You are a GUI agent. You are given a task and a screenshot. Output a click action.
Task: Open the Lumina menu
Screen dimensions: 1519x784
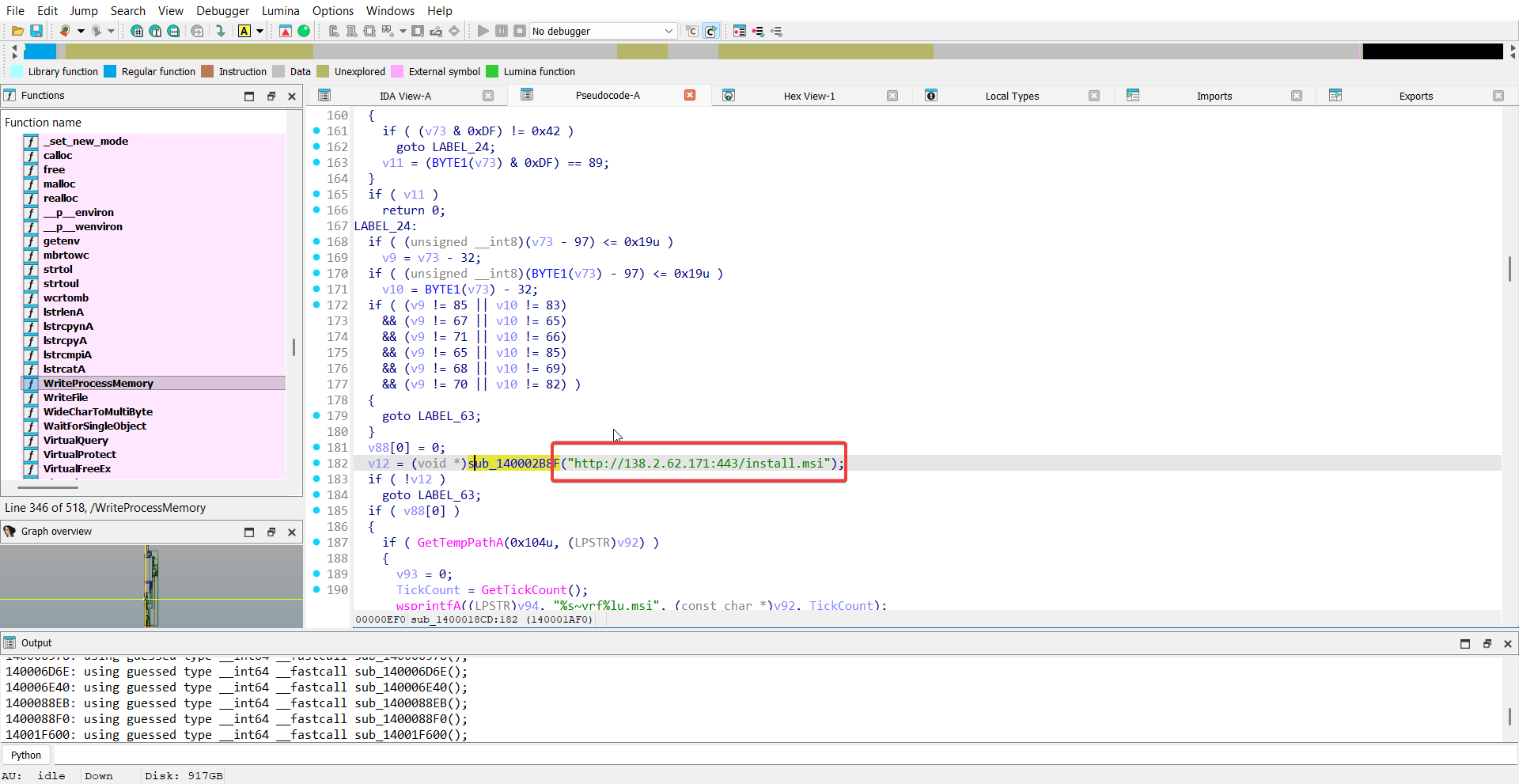(x=281, y=10)
